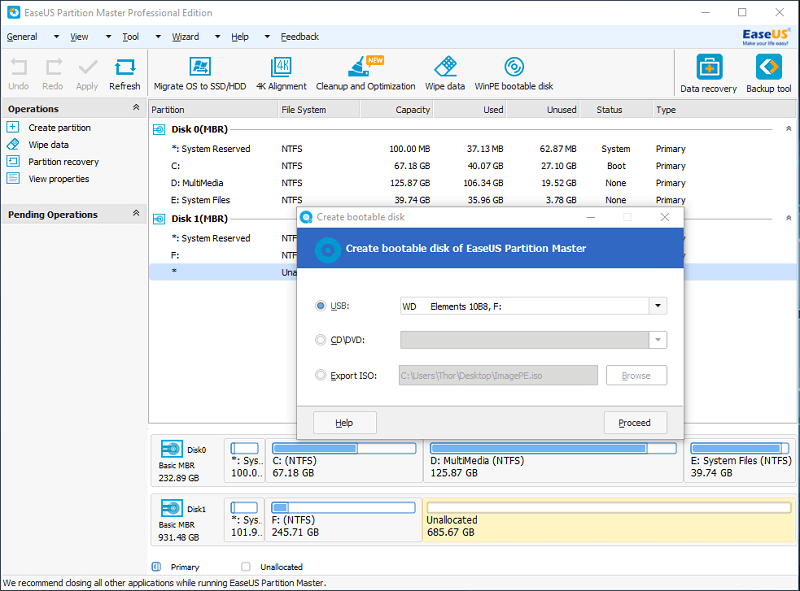
Task: Select the D: MultiMedia partition row
Action: click(473, 183)
